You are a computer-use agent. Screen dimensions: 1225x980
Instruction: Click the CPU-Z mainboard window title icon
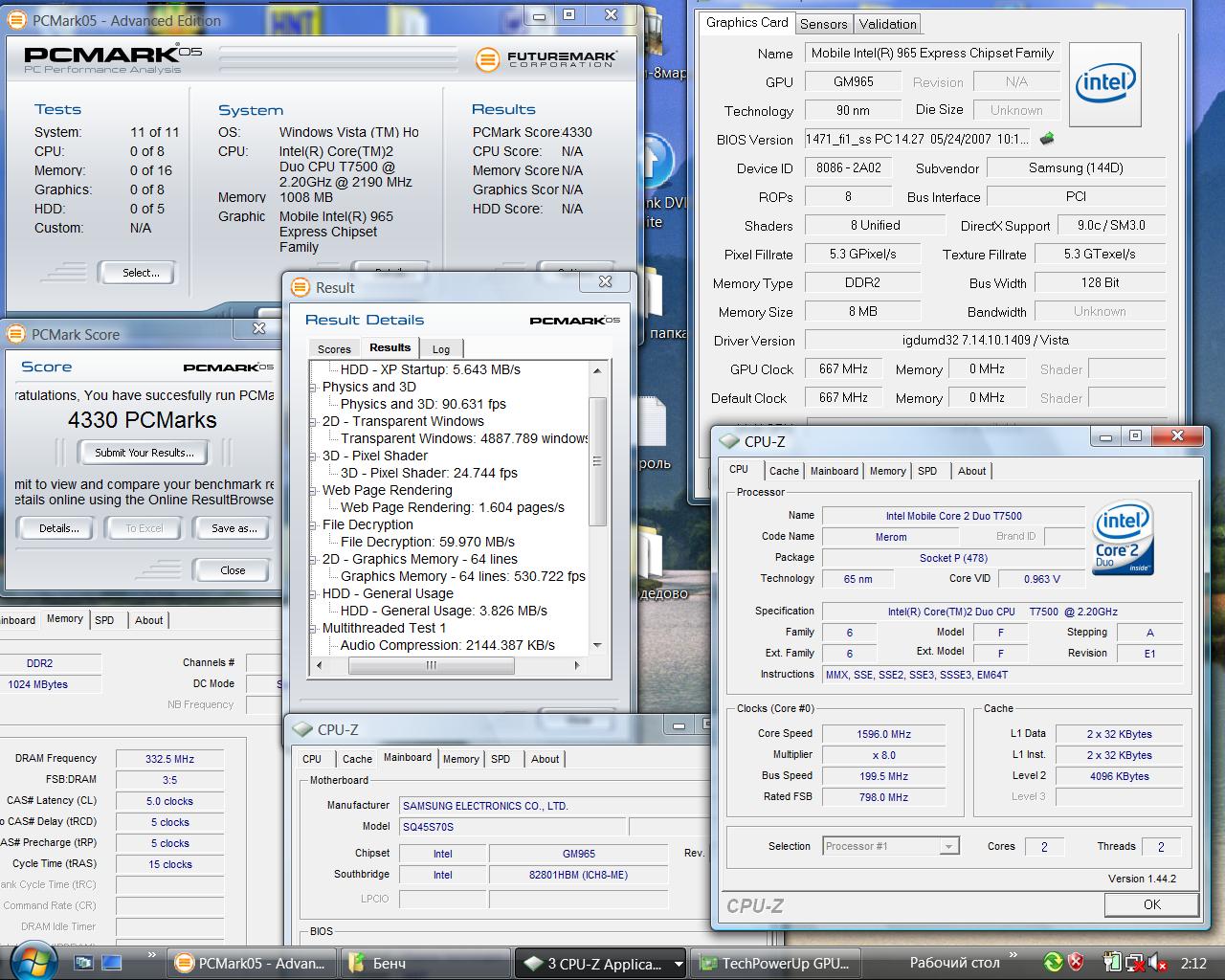pyautogui.click(x=302, y=729)
